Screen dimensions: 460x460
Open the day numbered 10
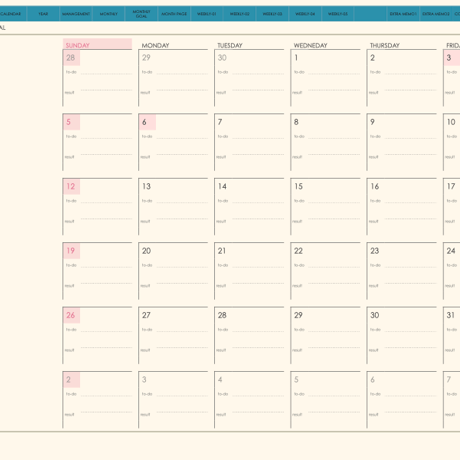[451, 122]
